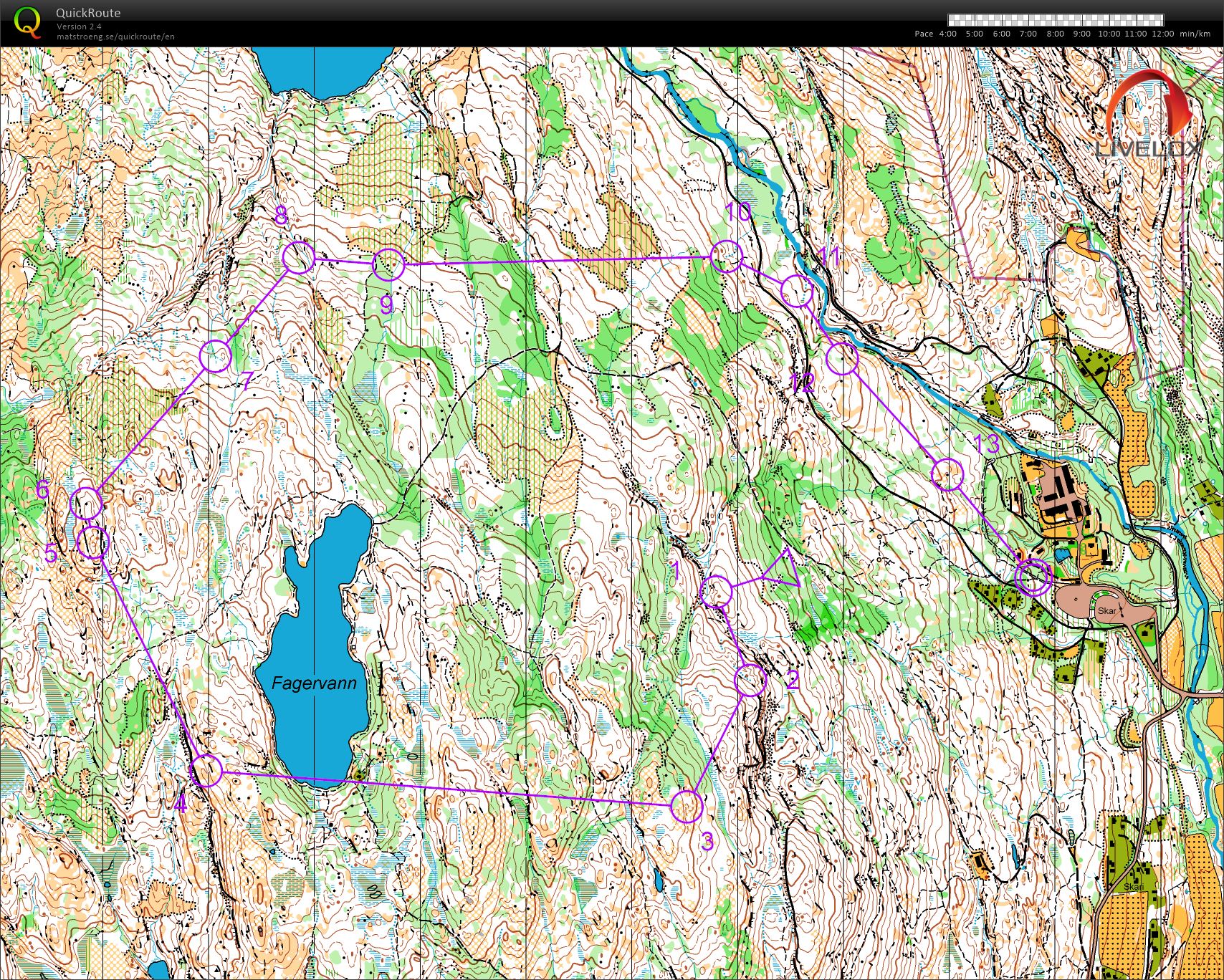Click control circle 5 on the course
Screen dimensions: 1224x980
click(92, 542)
